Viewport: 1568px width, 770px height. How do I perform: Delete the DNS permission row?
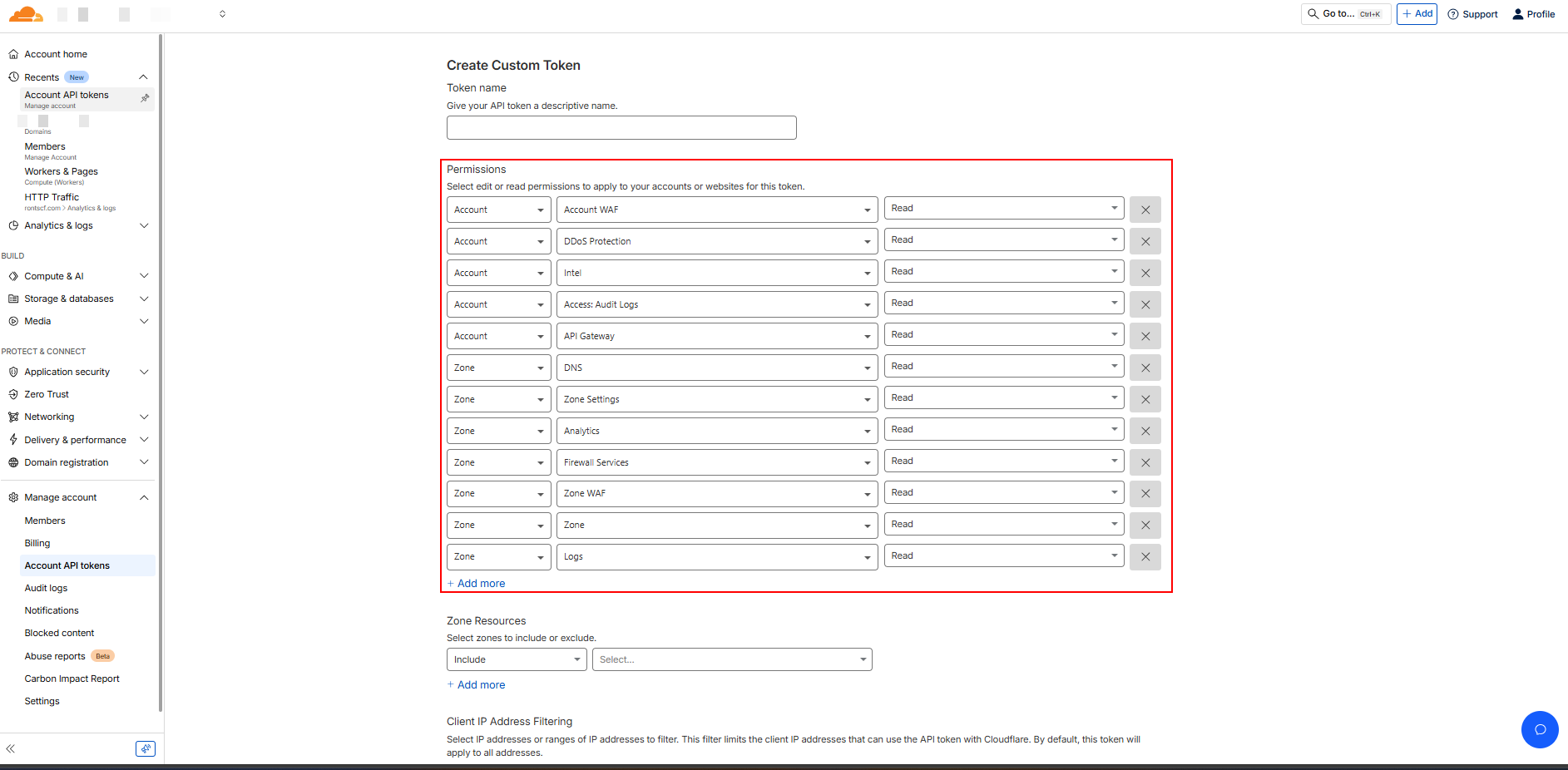click(x=1145, y=368)
